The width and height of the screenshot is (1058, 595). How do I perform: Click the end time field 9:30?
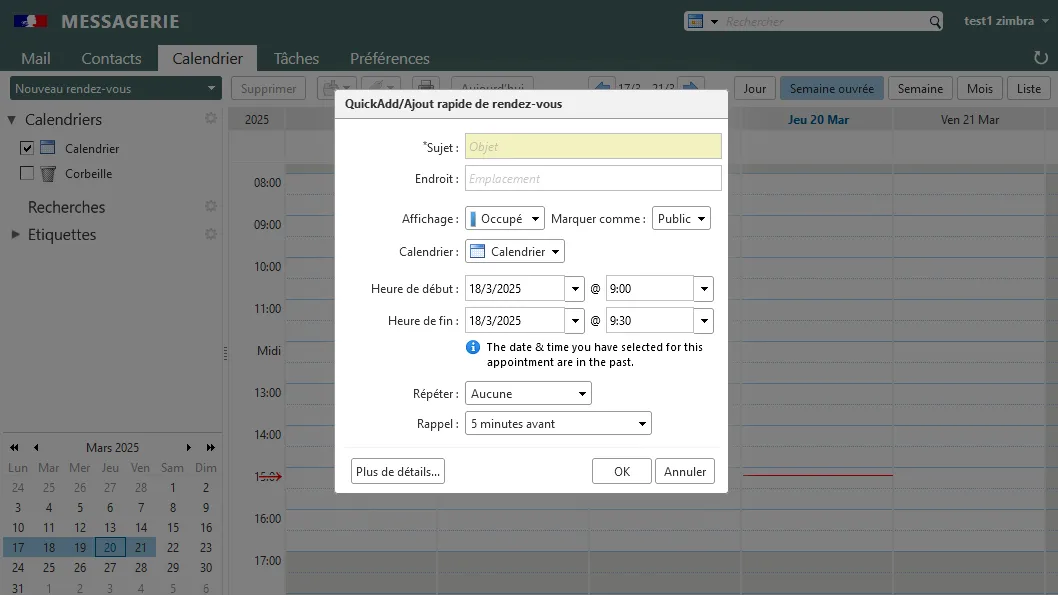coord(650,321)
